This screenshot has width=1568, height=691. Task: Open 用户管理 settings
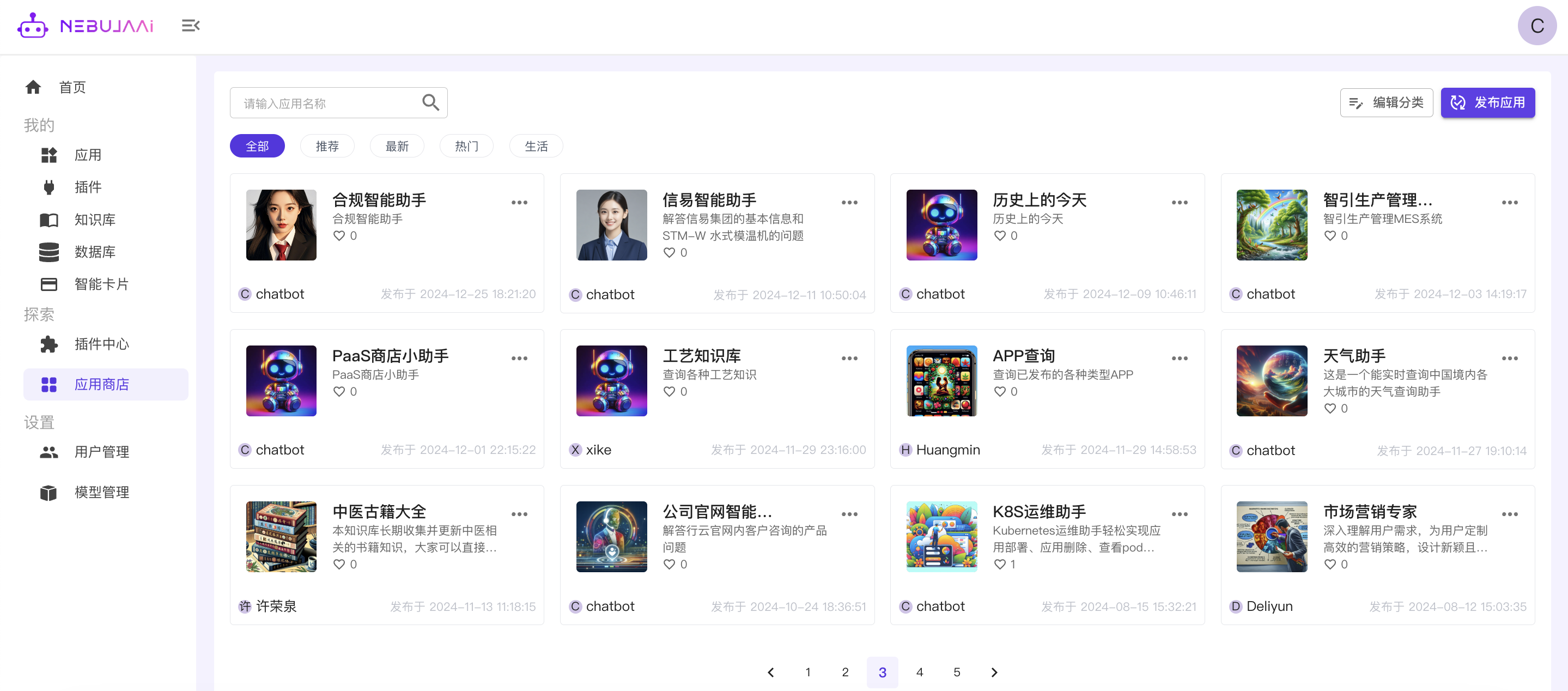[x=102, y=452]
